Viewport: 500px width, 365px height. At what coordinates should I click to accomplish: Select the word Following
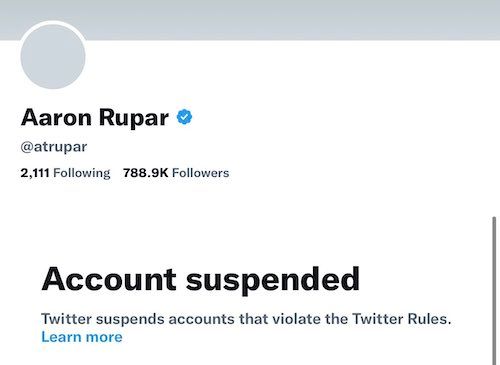pyautogui.click(x=82, y=173)
